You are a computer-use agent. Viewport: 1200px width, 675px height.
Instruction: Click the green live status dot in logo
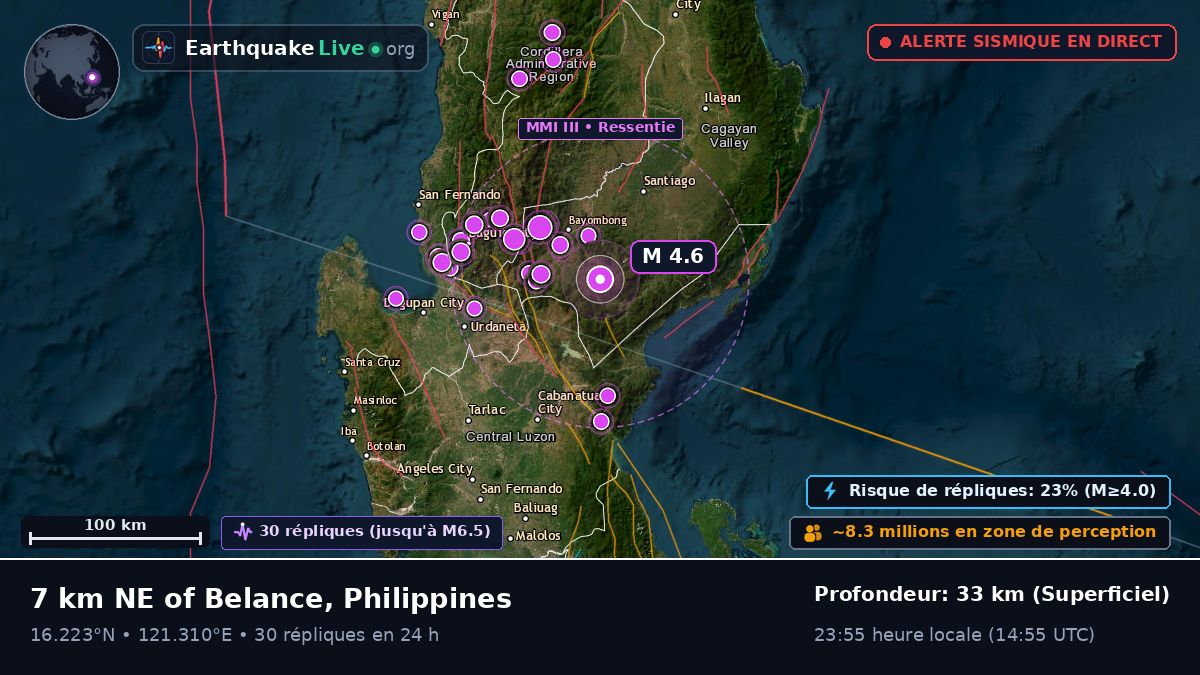pyautogui.click(x=375, y=49)
